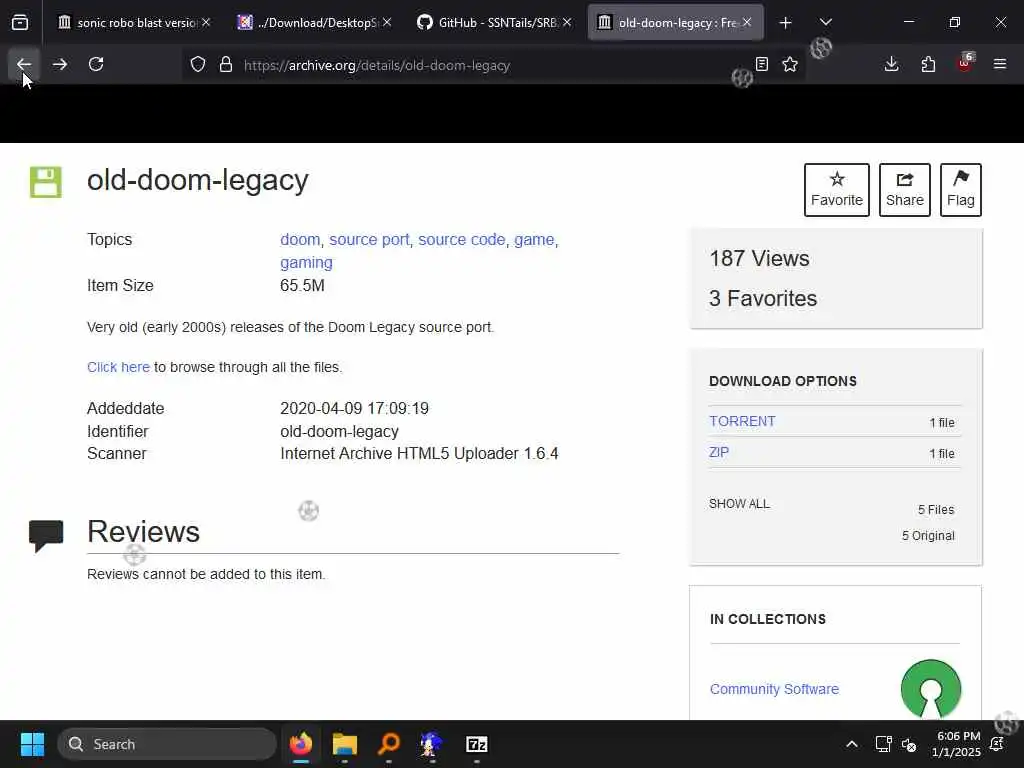Screen dimensions: 1024x768
Task: Toggle reader view icon in address bar
Action: 761,65
